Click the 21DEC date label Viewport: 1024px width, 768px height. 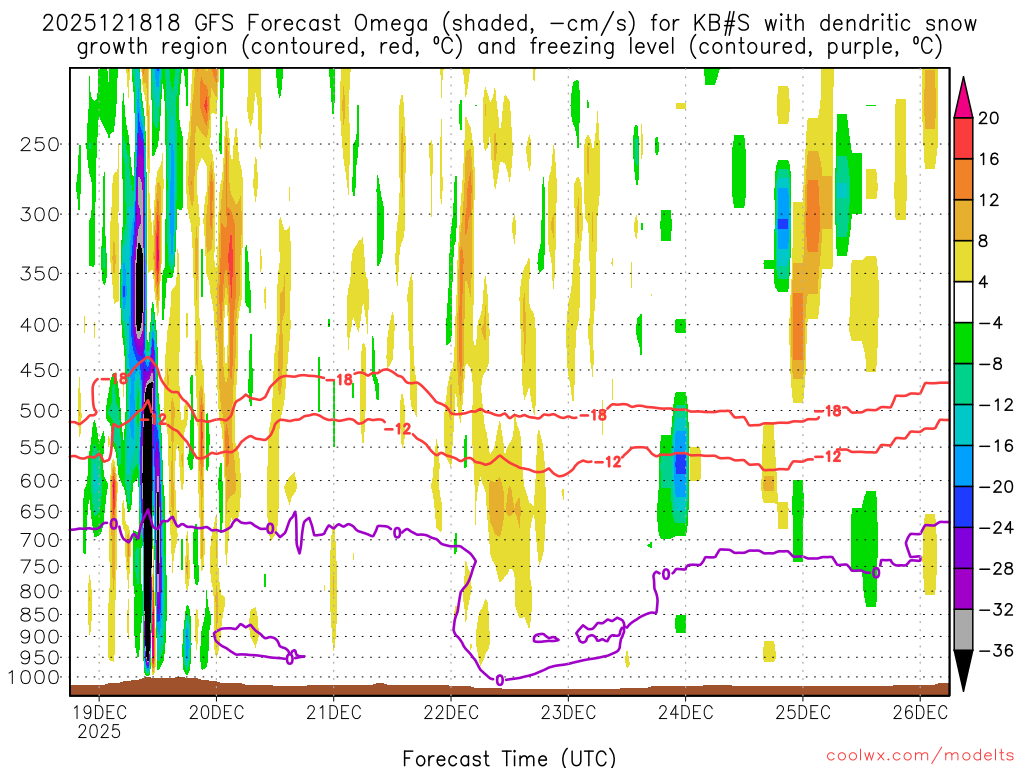point(334,712)
